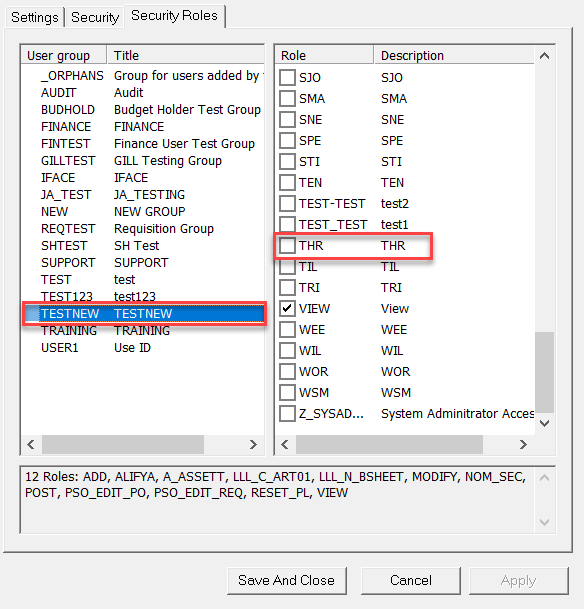Click Save And Close button
Viewport: 584px width, 609px height.
287,580
